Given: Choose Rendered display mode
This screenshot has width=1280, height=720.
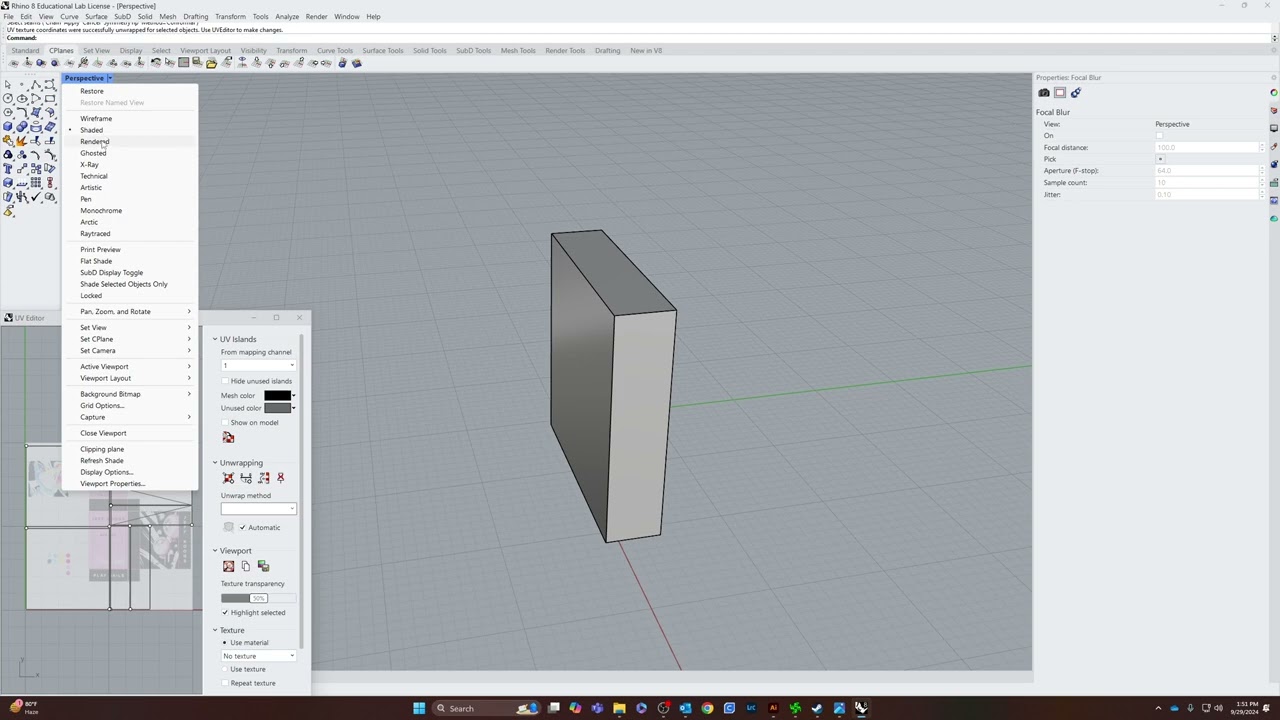Looking at the screenshot, I should click(x=130, y=142).
